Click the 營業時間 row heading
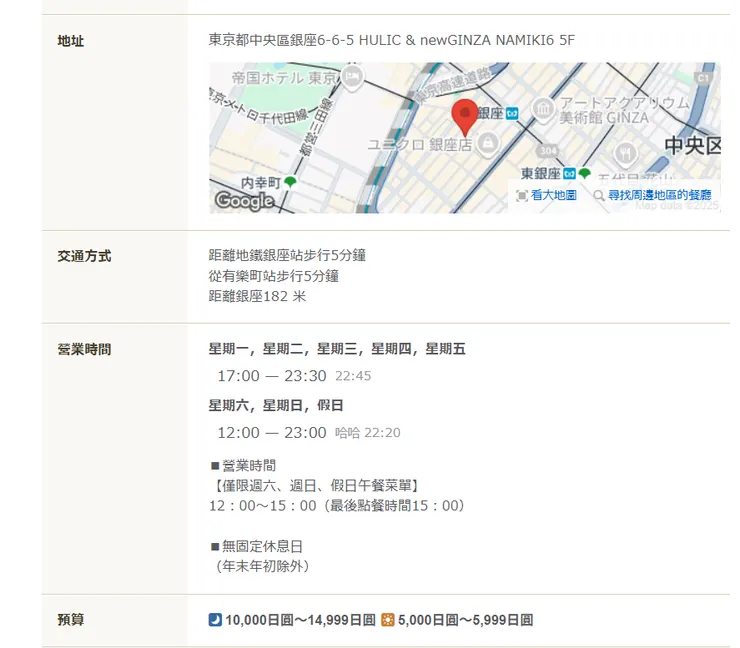 click(84, 350)
